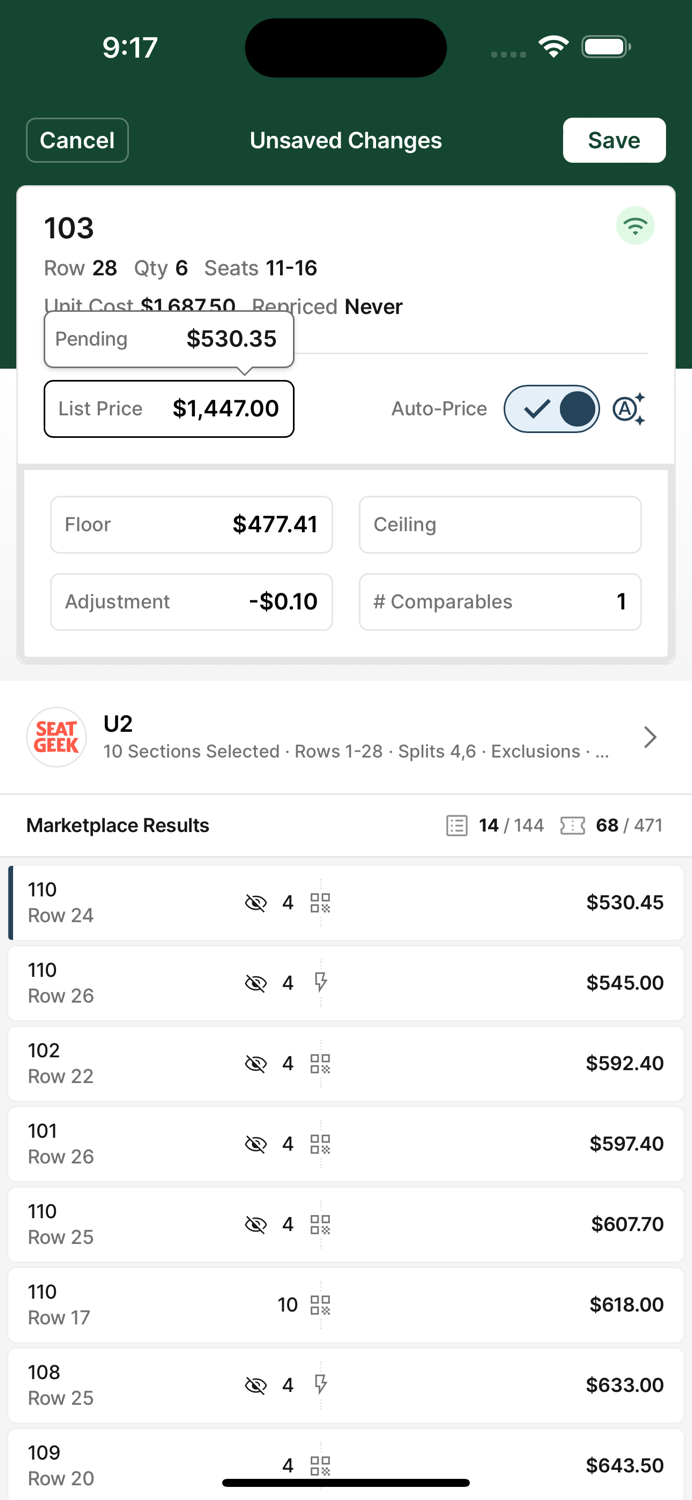The width and height of the screenshot is (692, 1500).
Task: Open the U2 sections filter summary
Action: [355, 751]
